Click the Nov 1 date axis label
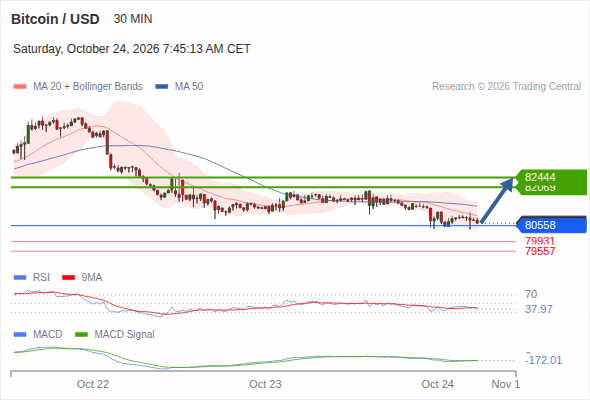Image resolution: width=590 pixels, height=400 pixels. pos(506,384)
